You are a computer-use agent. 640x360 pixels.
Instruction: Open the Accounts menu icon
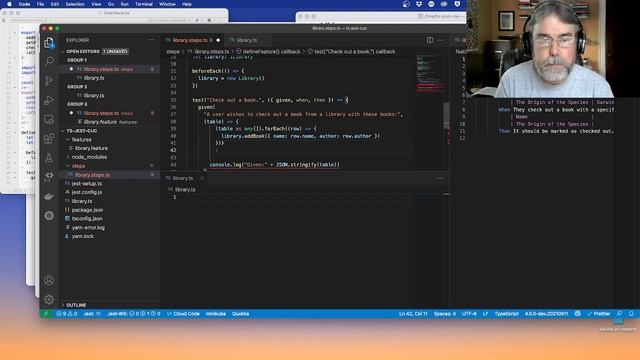coord(49,280)
